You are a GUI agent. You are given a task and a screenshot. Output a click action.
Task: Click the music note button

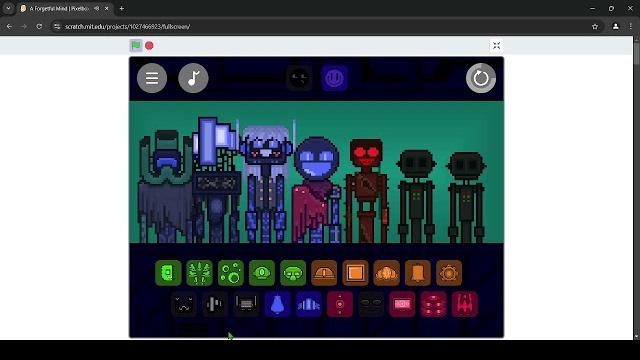(x=193, y=78)
